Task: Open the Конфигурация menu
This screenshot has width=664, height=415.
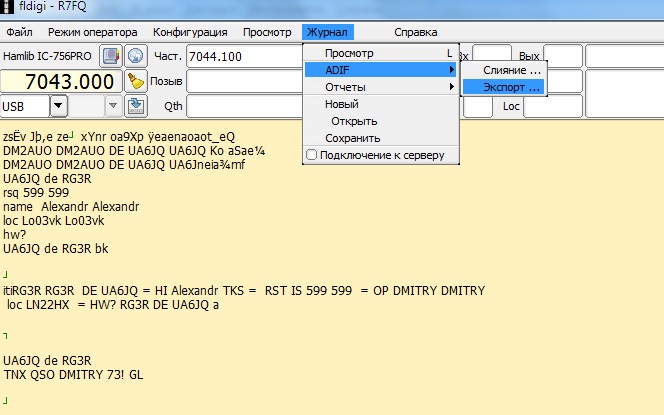Action: (190, 32)
